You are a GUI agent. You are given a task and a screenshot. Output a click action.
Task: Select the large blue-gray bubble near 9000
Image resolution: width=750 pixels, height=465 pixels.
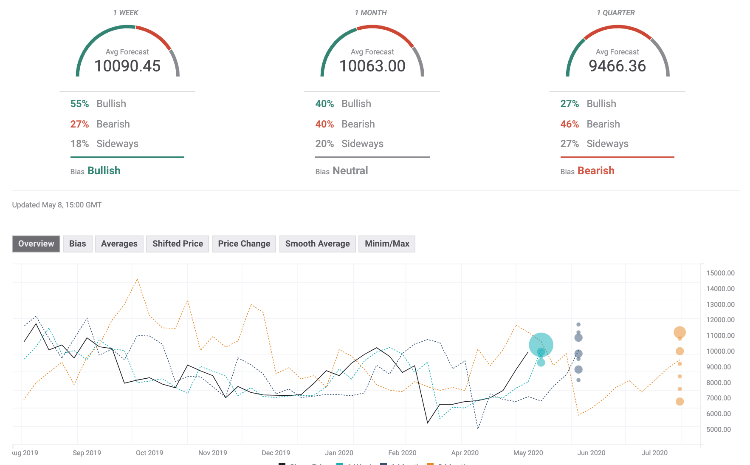click(x=578, y=370)
